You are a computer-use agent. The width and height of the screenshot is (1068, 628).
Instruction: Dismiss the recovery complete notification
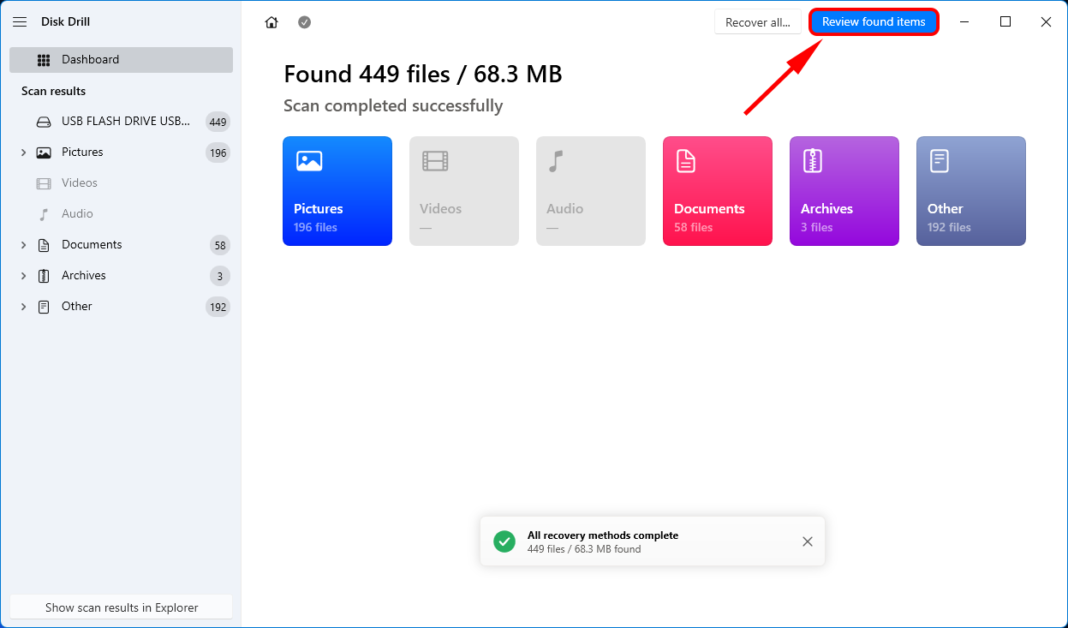[x=807, y=542]
